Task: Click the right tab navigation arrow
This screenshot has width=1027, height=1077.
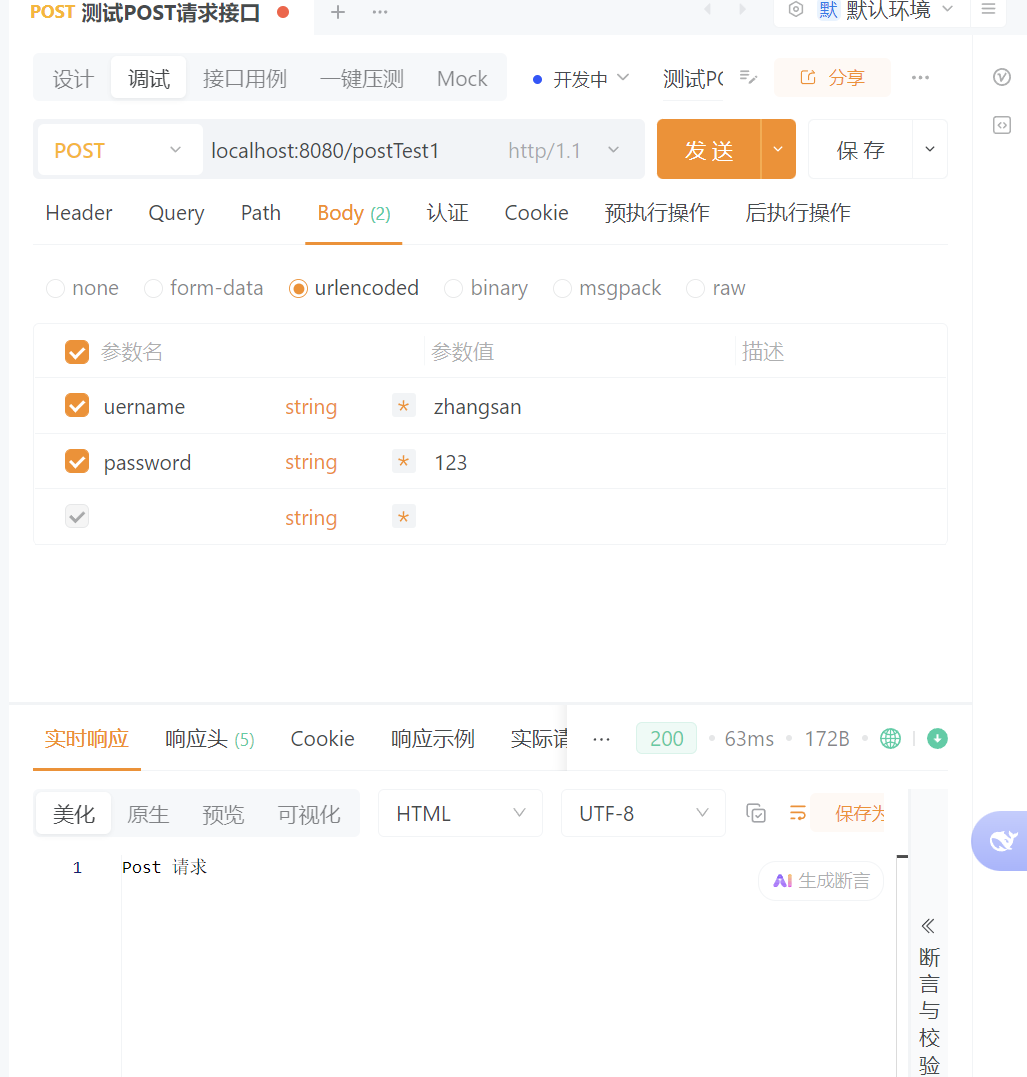Action: tap(742, 10)
